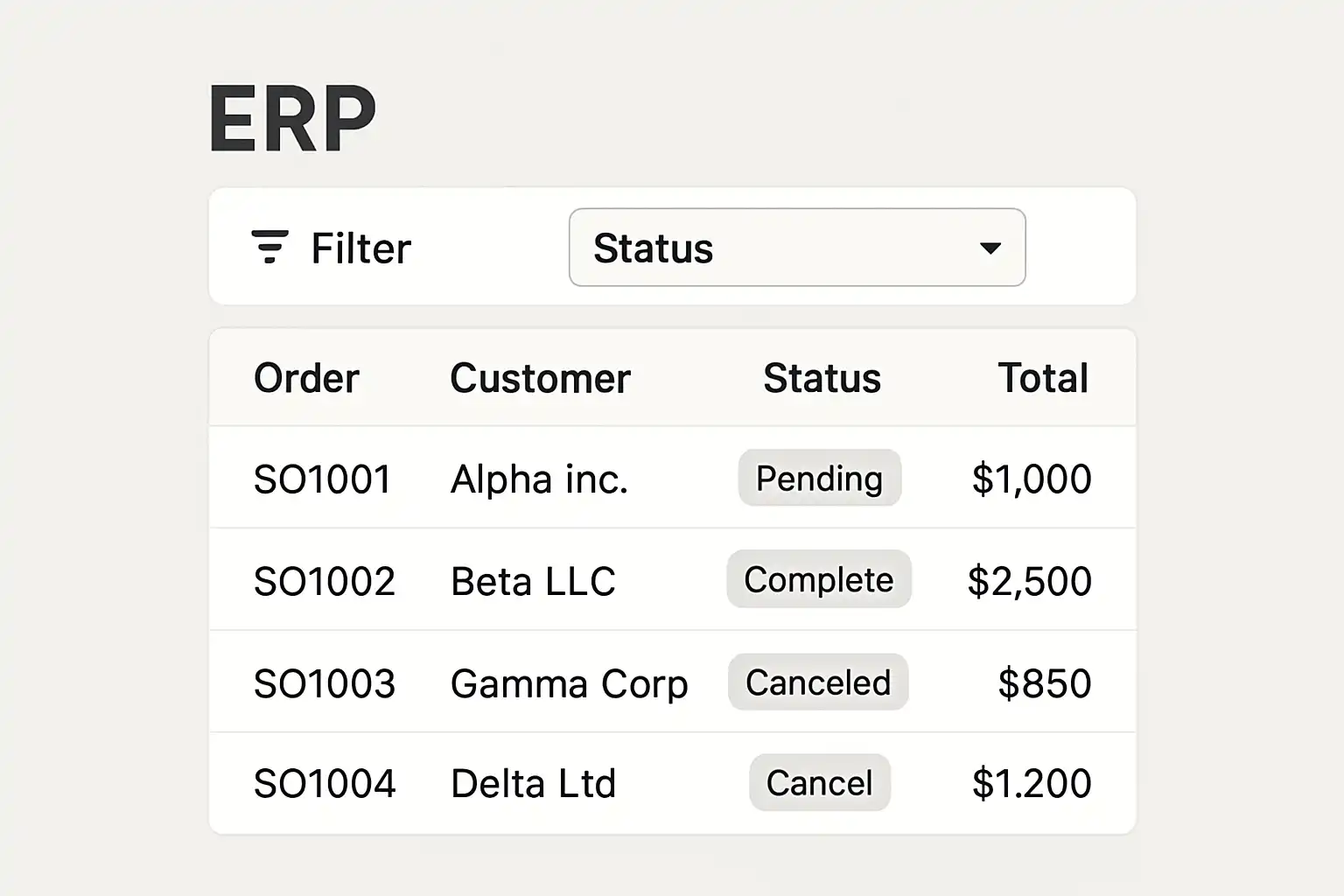Select customer Gamma Corp
The width and height of the screenshot is (1344, 896).
coord(569,683)
